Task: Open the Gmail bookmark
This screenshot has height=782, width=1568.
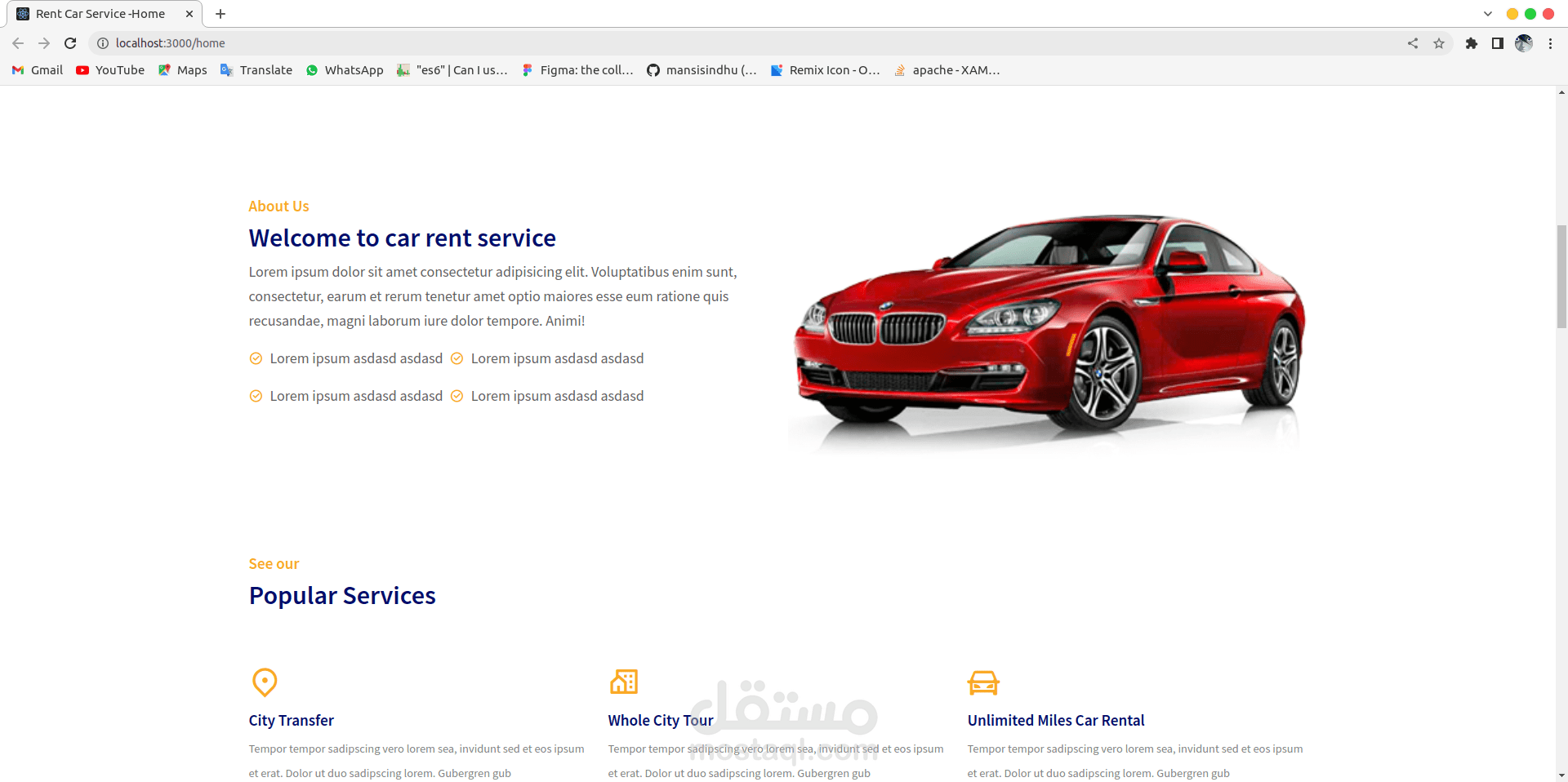Action: click(x=38, y=70)
